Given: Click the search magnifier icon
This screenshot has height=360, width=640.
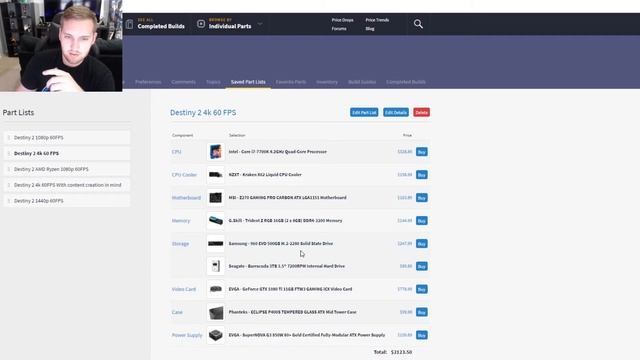Looking at the screenshot, I should point(418,24).
